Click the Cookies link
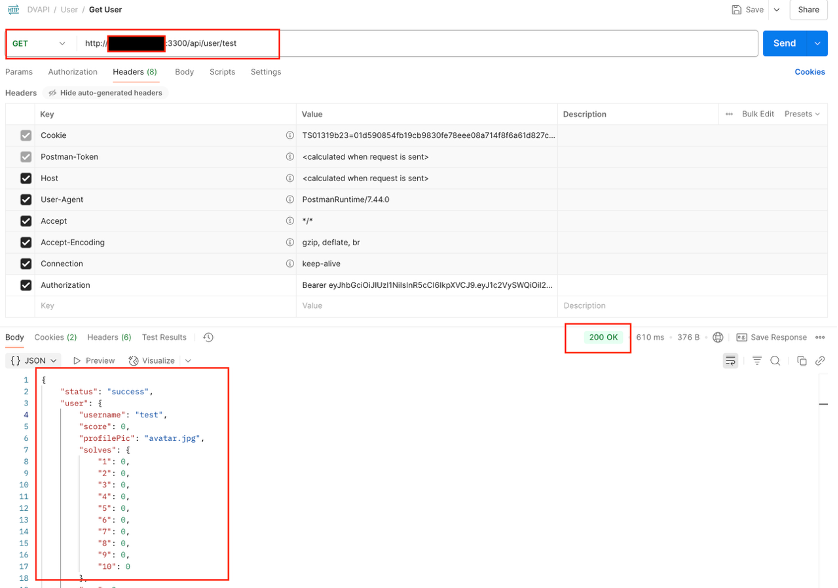 pyautogui.click(x=809, y=72)
